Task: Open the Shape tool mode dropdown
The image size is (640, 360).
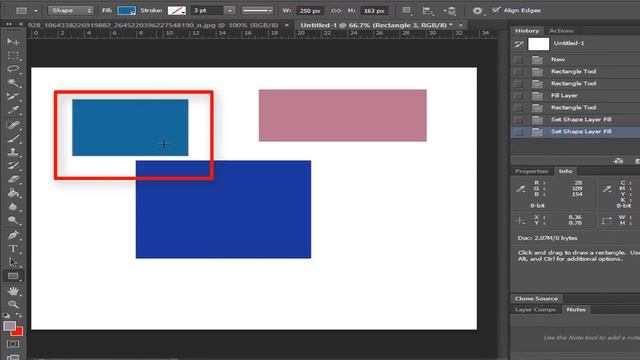Action: pyautogui.click(x=71, y=11)
